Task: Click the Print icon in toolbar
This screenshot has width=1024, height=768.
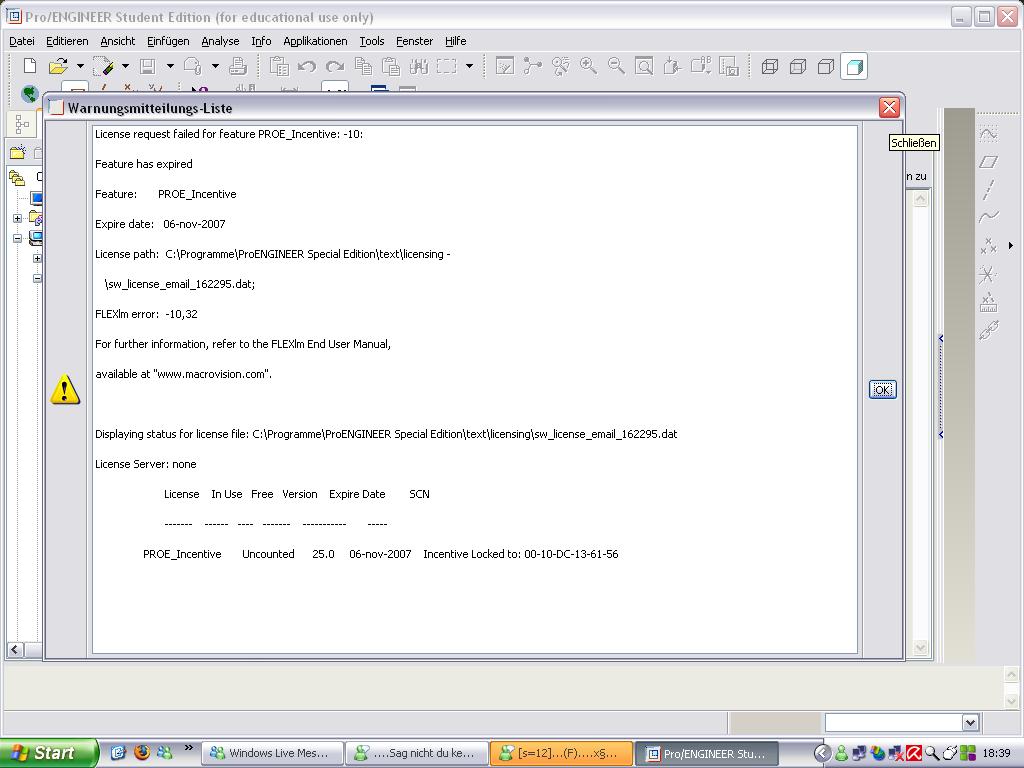Action: click(238, 66)
